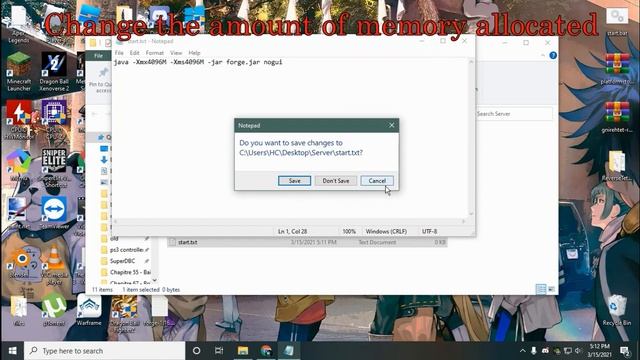The image size is (640, 360).
Task: Click Notepad horizontal scrollbar right arrow
Action: pos(464,221)
